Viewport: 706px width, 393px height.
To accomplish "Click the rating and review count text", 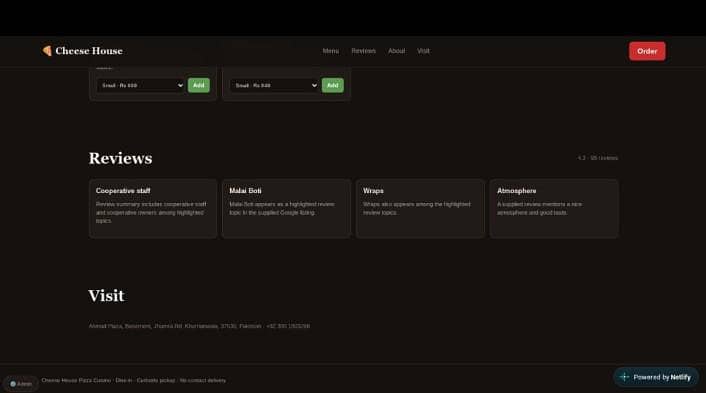I will coord(598,158).
